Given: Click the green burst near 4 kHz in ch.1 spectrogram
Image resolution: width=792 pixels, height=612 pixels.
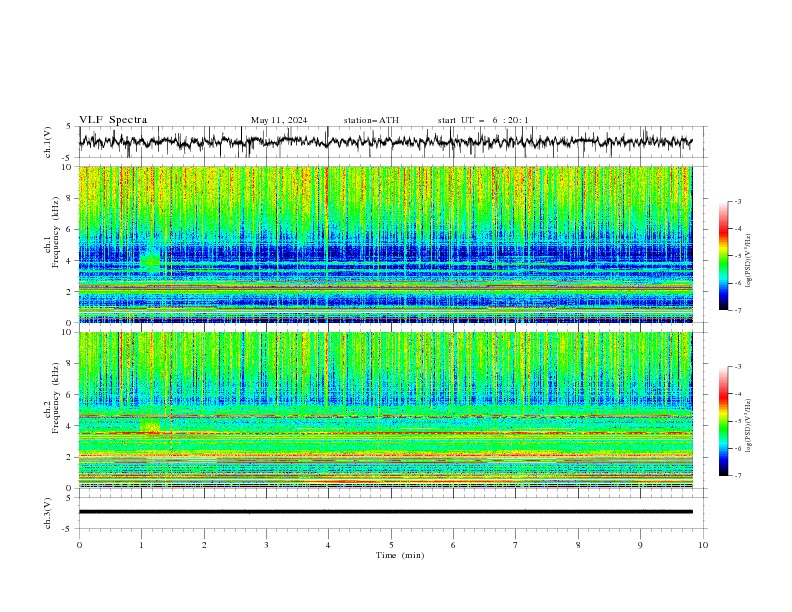Looking at the screenshot, I should (150, 260).
